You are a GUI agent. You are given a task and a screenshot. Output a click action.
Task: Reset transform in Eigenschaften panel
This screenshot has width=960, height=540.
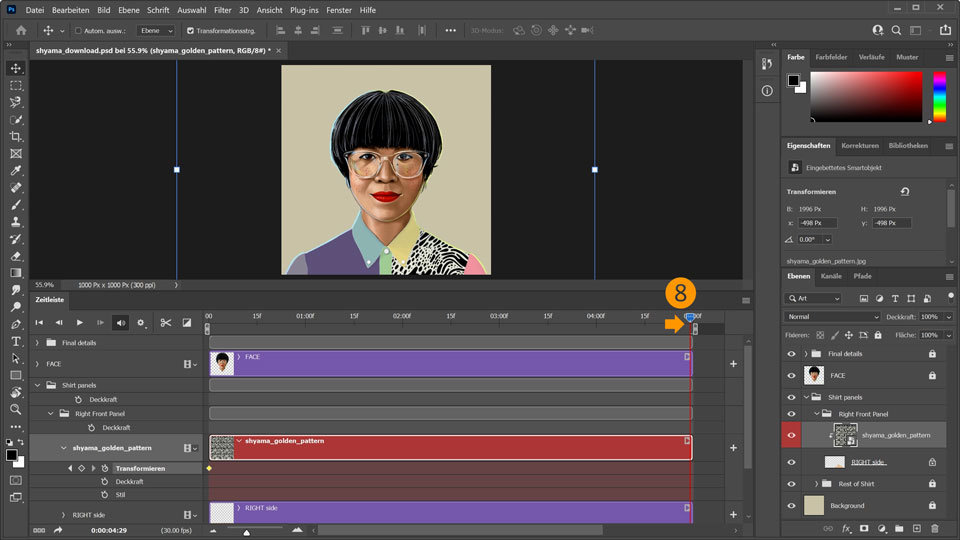click(905, 191)
